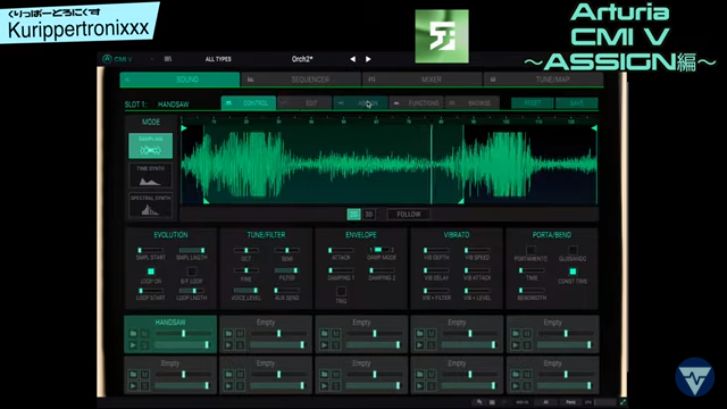Viewport: 727px width, 409px height.
Task: Toggle the Trig switch in Envelope
Action: [x=341, y=291]
